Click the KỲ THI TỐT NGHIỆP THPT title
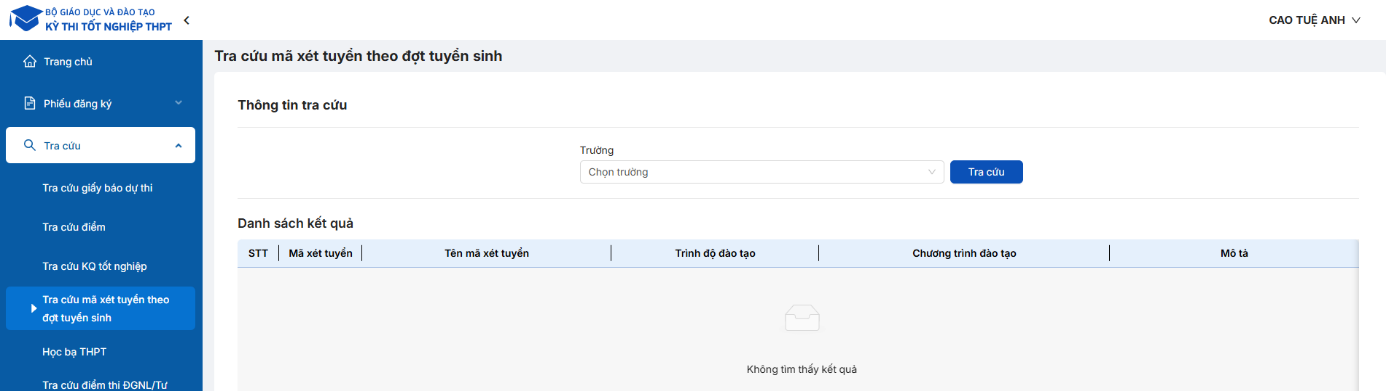Viewport: 1386px width, 391px height. pyautogui.click(x=109, y=26)
